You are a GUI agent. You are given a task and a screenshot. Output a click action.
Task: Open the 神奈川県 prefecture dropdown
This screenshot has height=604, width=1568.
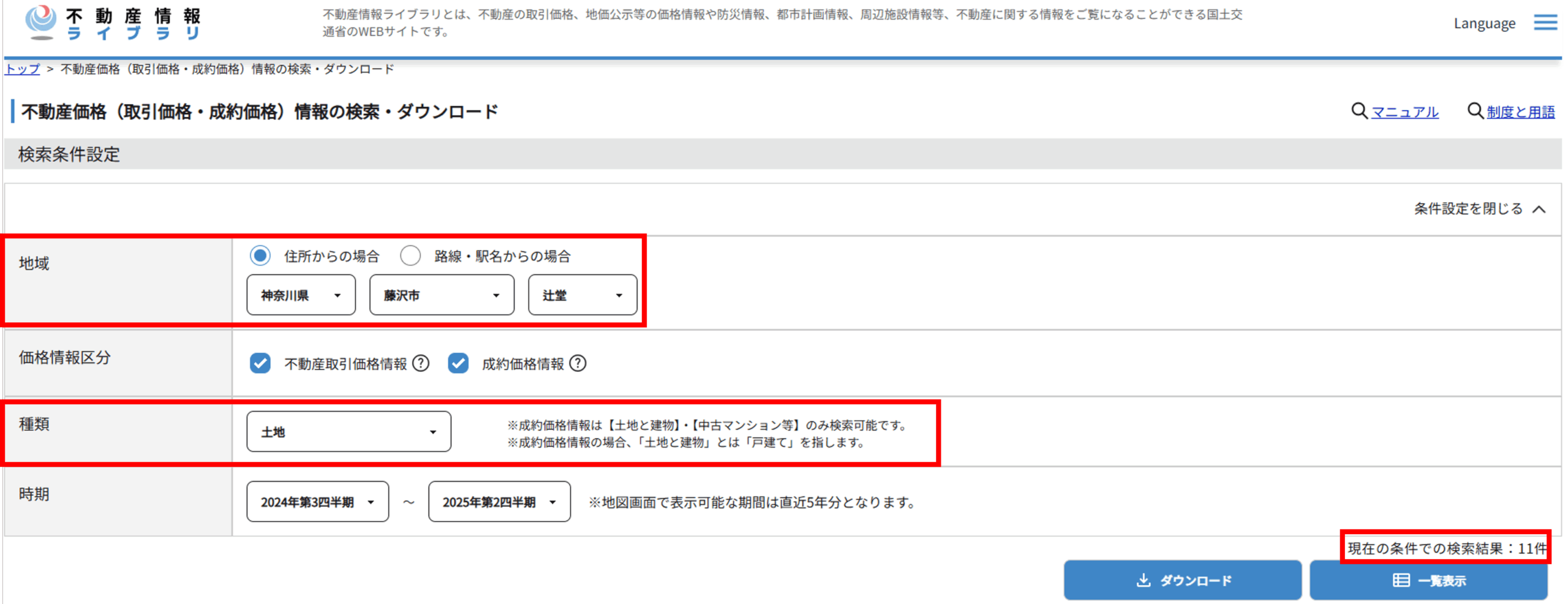tap(300, 295)
